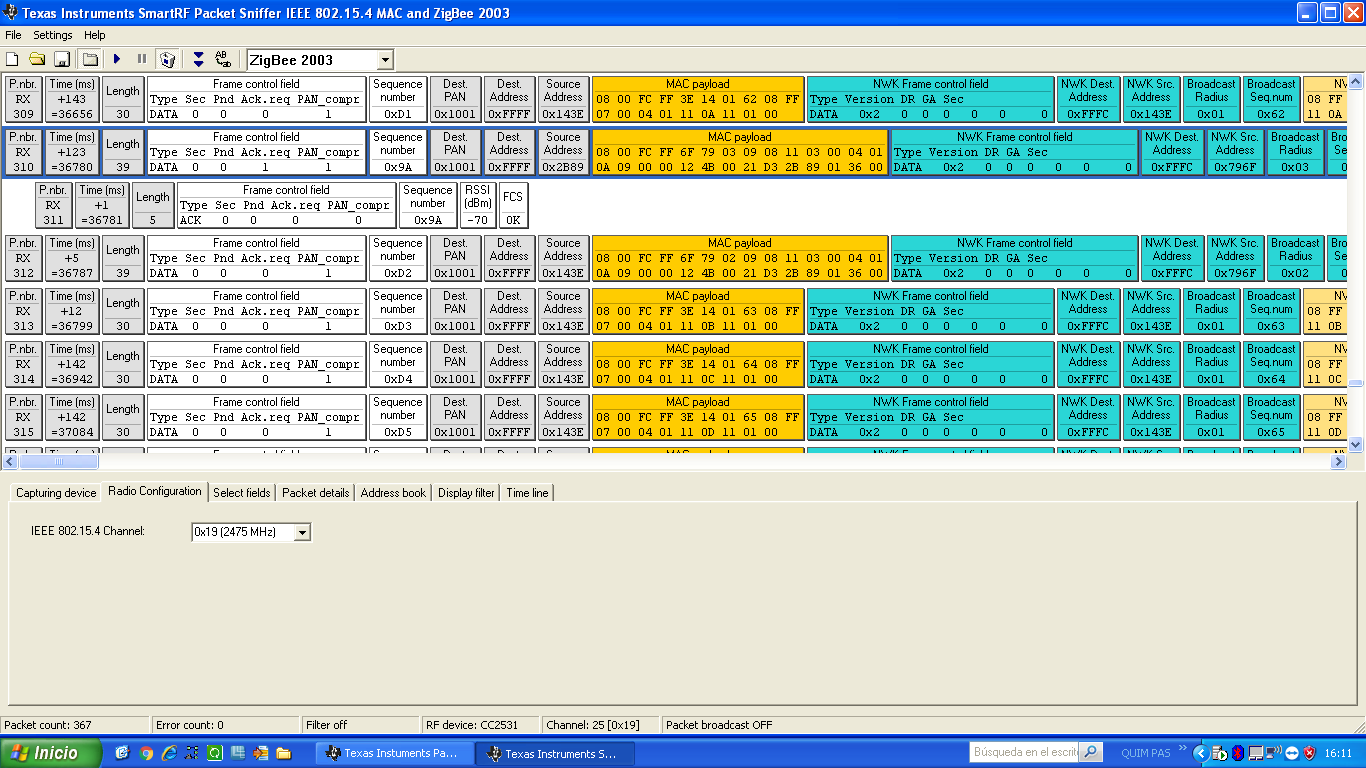The image size is (1366, 768).
Task: Open the Address book tab
Action: (x=393, y=493)
